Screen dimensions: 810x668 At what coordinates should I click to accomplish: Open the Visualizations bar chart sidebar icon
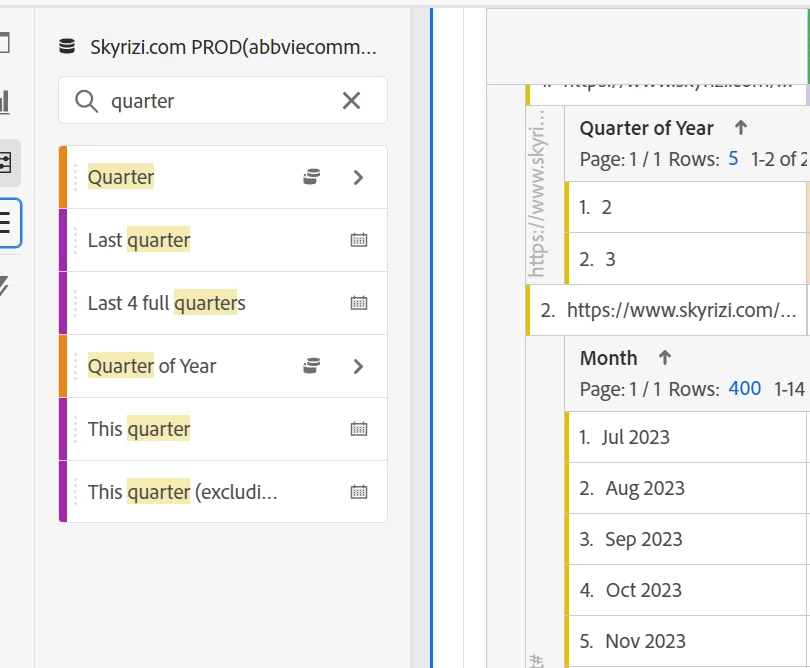pyautogui.click(x=5, y=101)
